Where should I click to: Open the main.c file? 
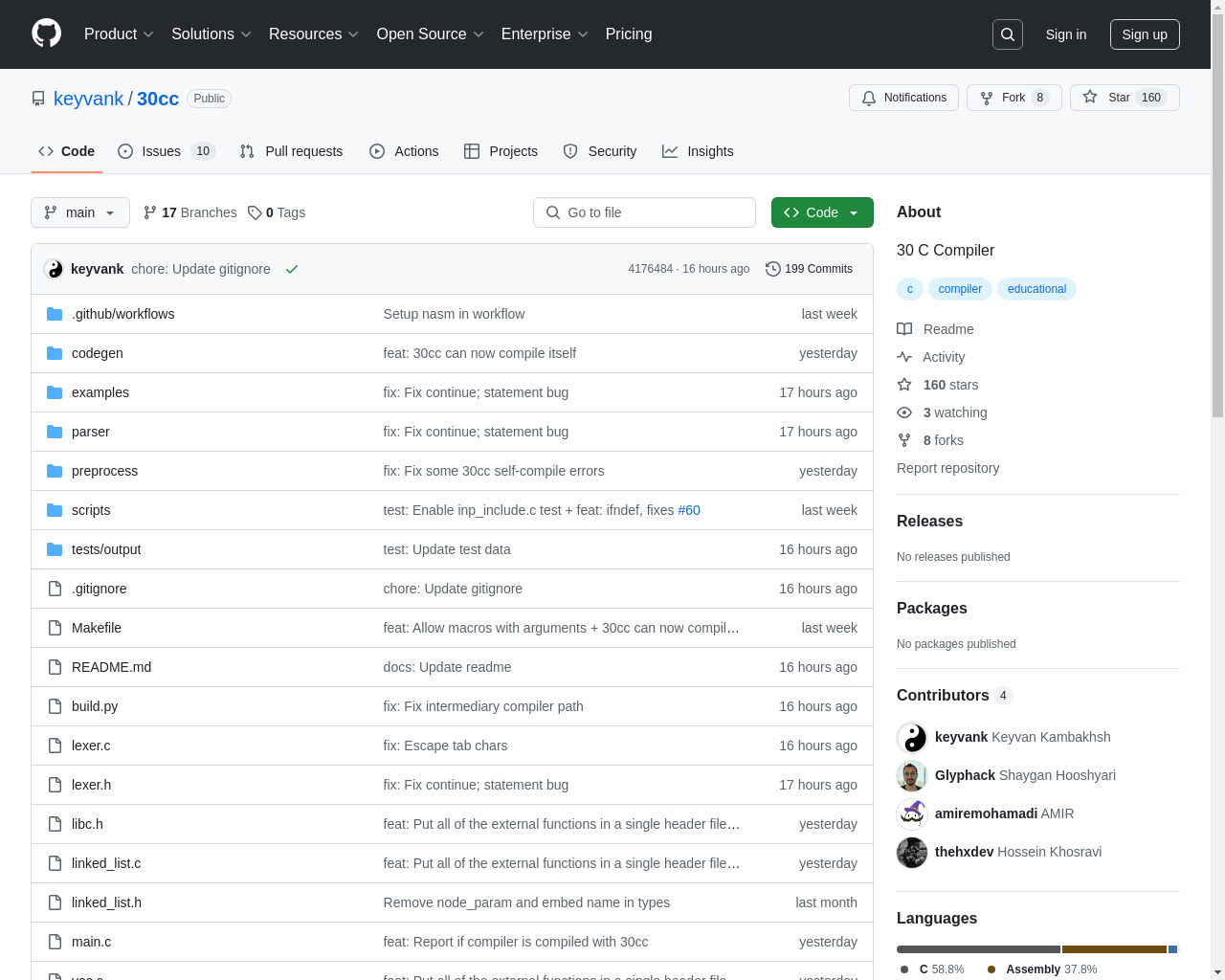pos(91,942)
